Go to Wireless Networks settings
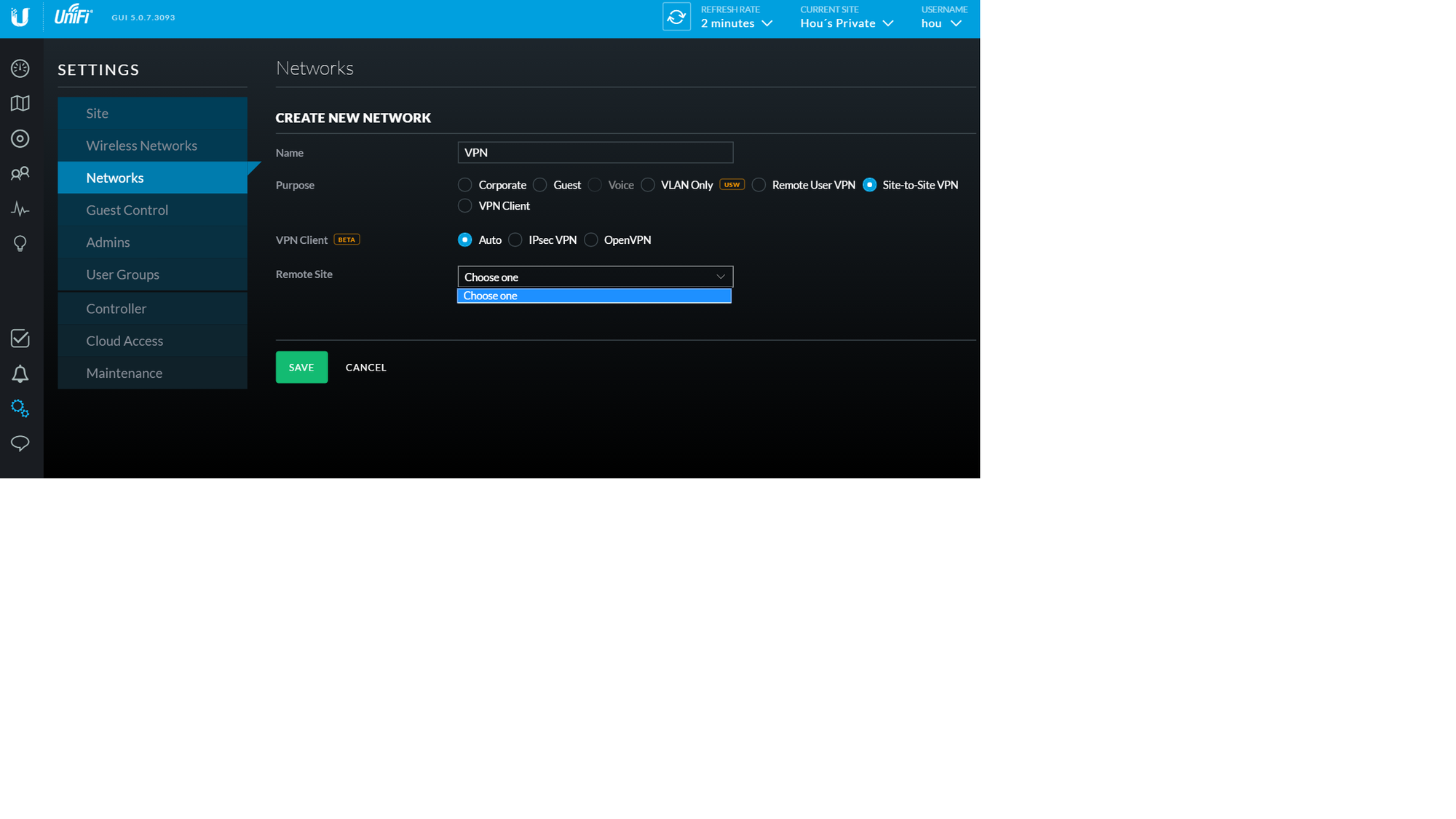1456x819 pixels. point(141,146)
